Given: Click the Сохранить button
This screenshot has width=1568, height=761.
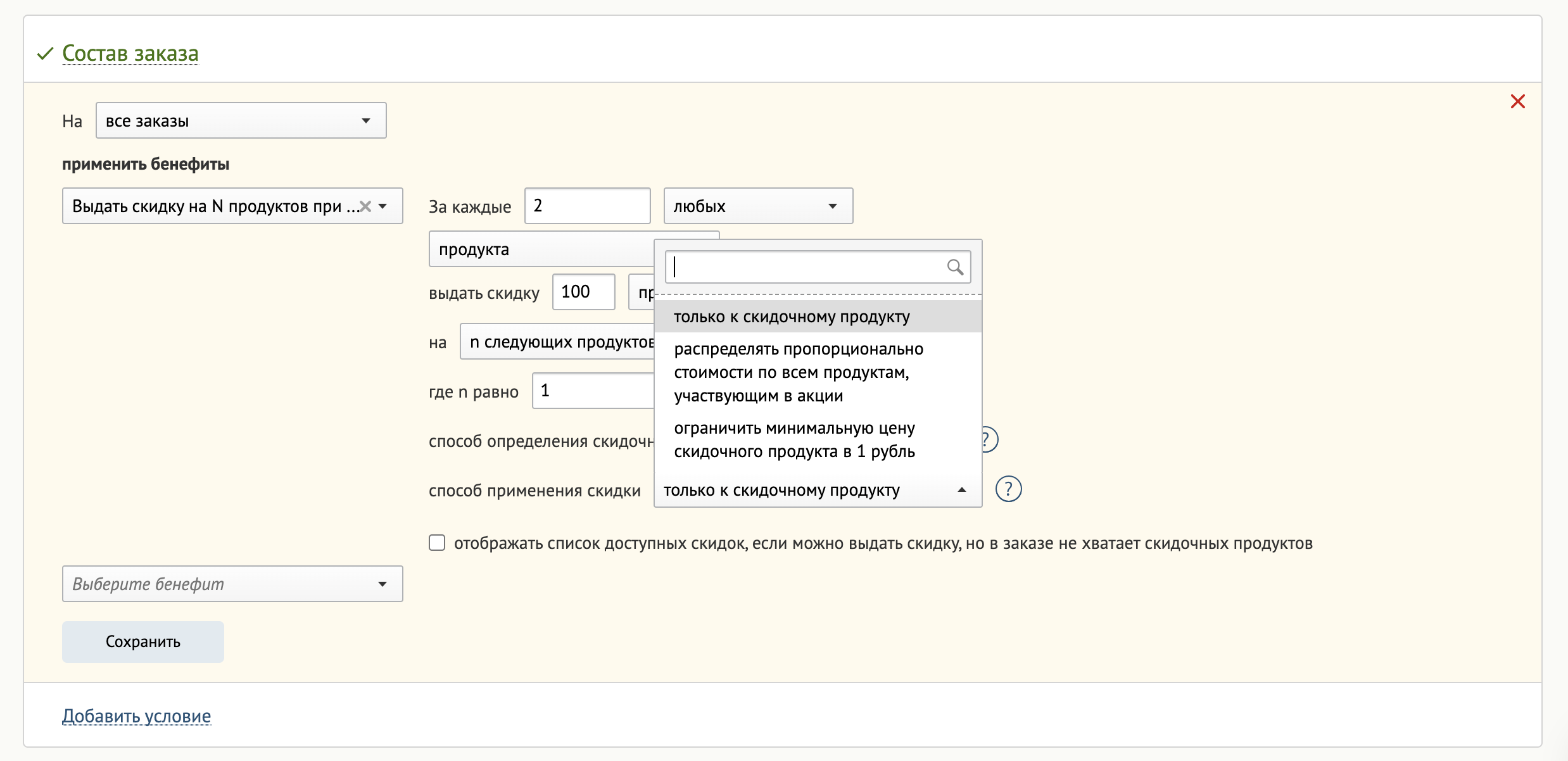Looking at the screenshot, I should point(143,641).
